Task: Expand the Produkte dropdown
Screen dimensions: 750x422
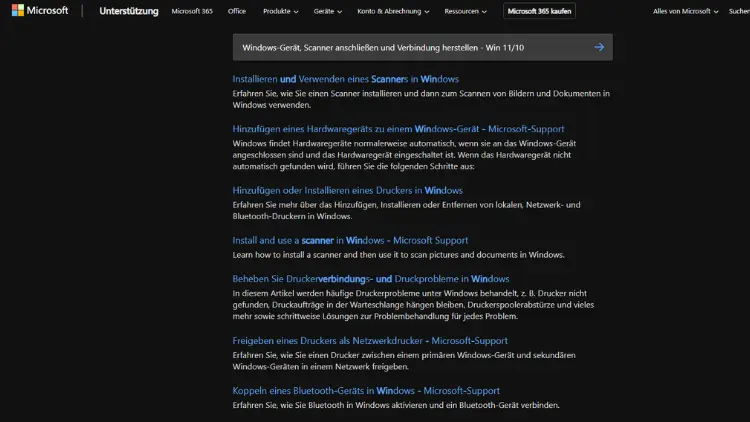Action: [280, 11]
